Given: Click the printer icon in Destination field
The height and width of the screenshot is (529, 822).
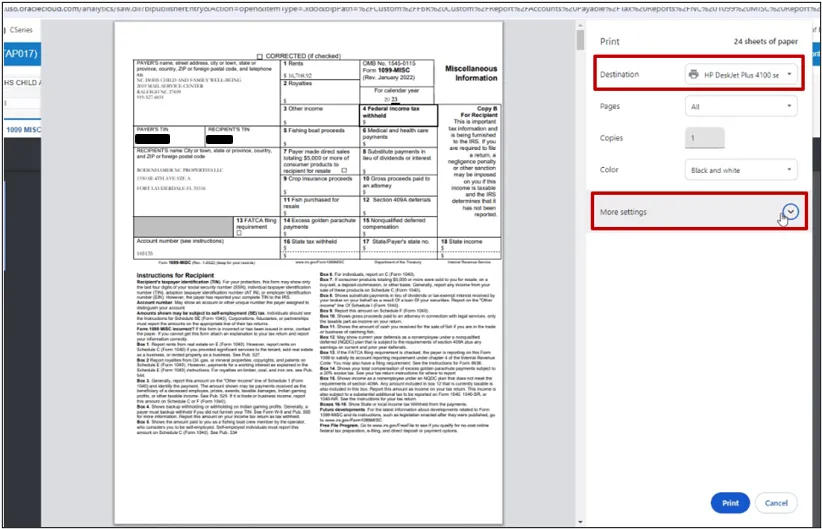Looking at the screenshot, I should 694,74.
